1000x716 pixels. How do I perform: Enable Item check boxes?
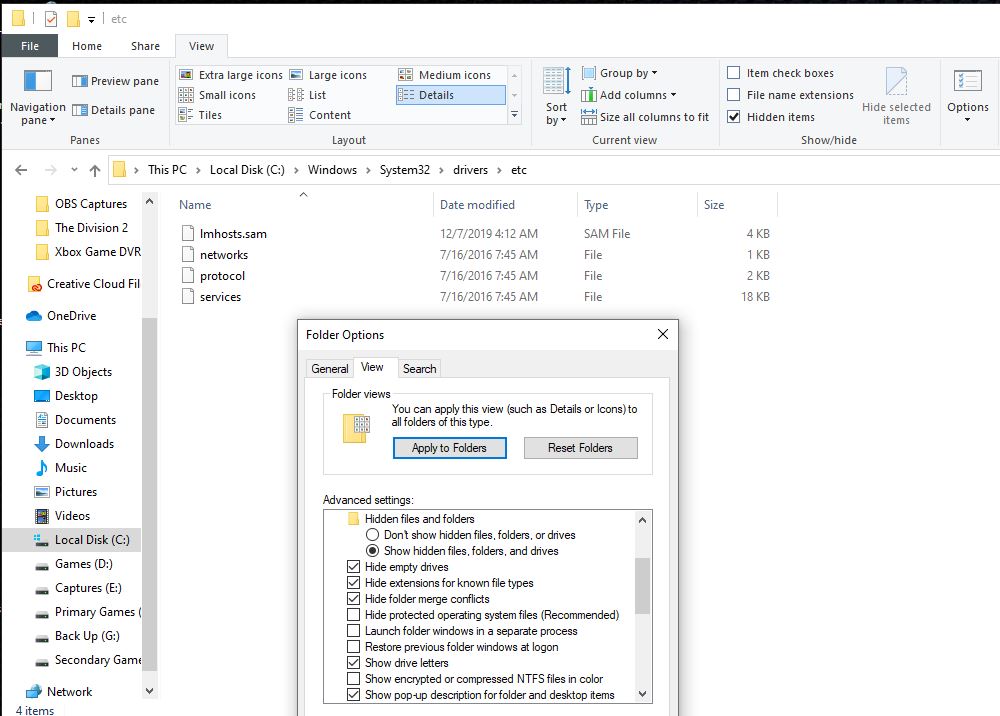coord(735,73)
